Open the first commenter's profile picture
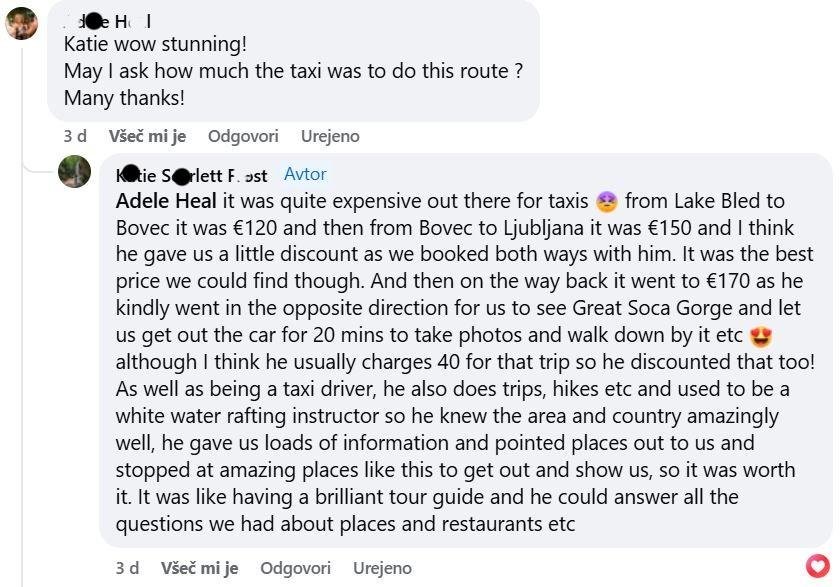The width and height of the screenshot is (840, 587). 21,24
